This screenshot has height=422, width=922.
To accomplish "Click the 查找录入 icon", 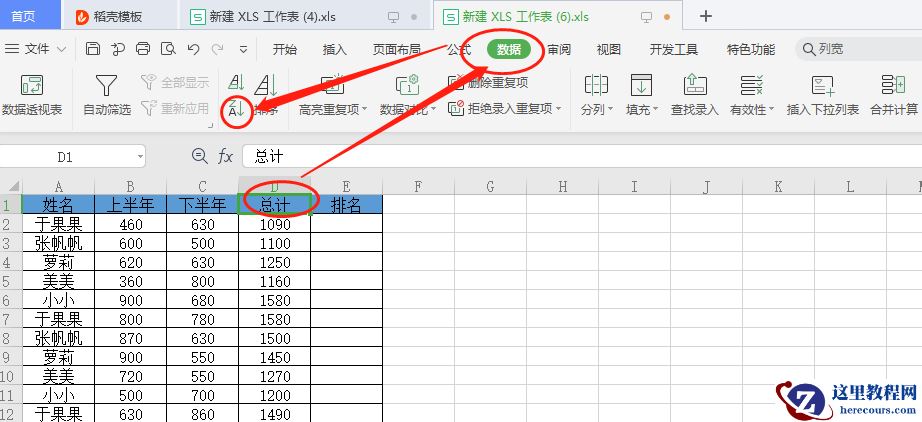I will 695,85.
